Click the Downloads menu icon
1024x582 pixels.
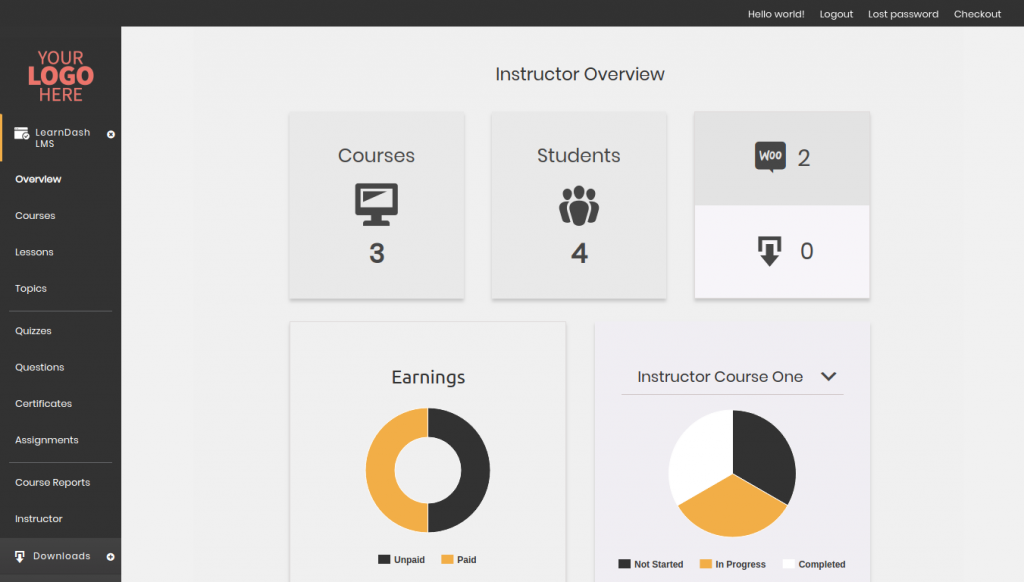(x=20, y=557)
